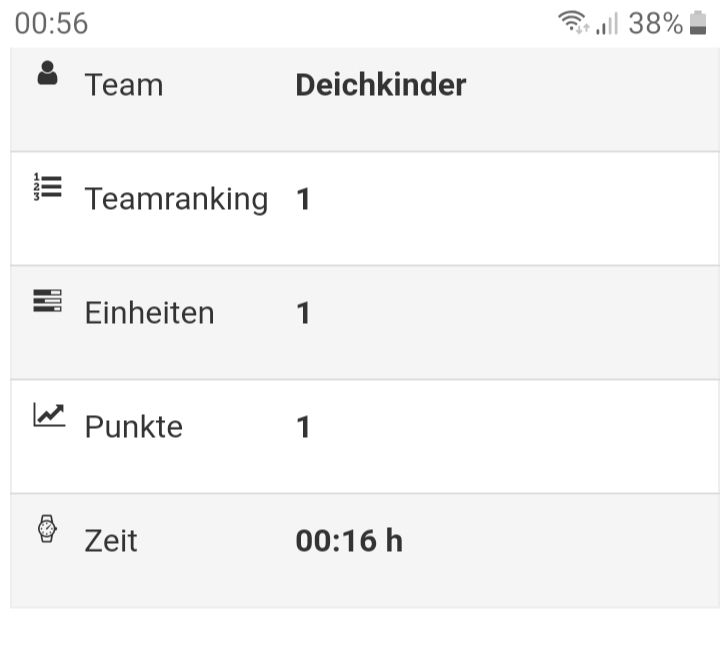Select the Teamranking label

(x=176, y=200)
